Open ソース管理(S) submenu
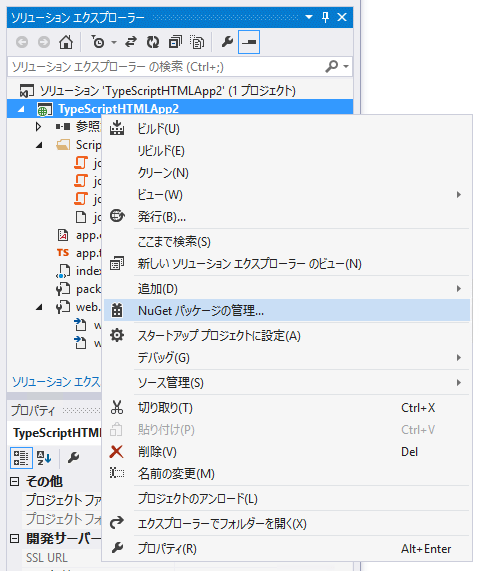The image size is (486, 571). coord(287,383)
